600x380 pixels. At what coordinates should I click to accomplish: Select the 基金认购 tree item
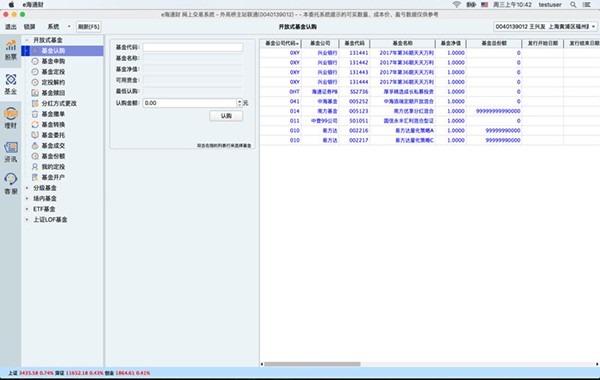62,51
